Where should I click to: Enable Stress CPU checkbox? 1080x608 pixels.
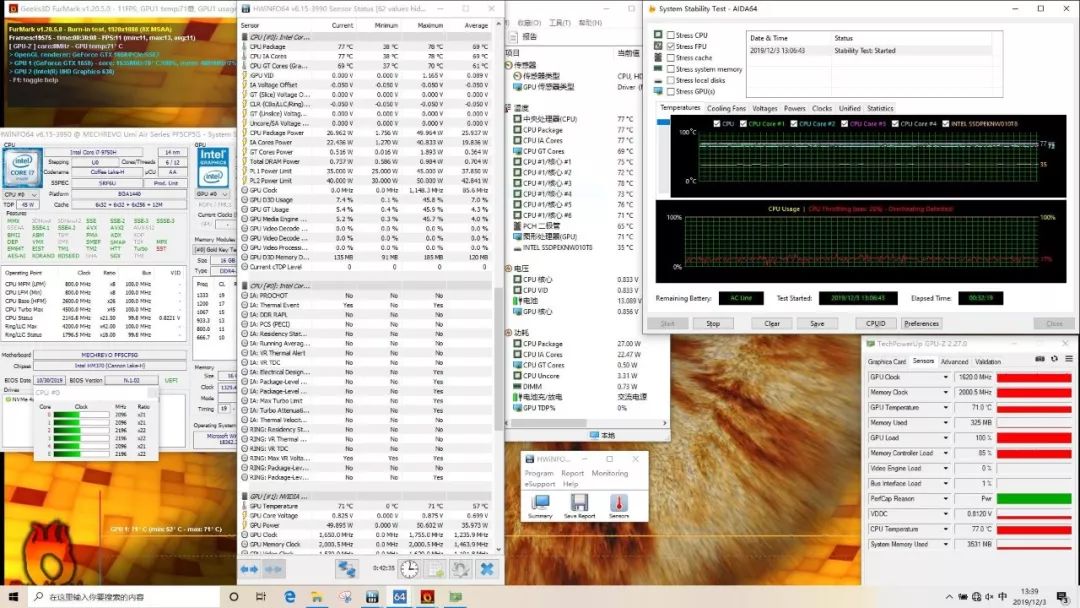[670, 35]
